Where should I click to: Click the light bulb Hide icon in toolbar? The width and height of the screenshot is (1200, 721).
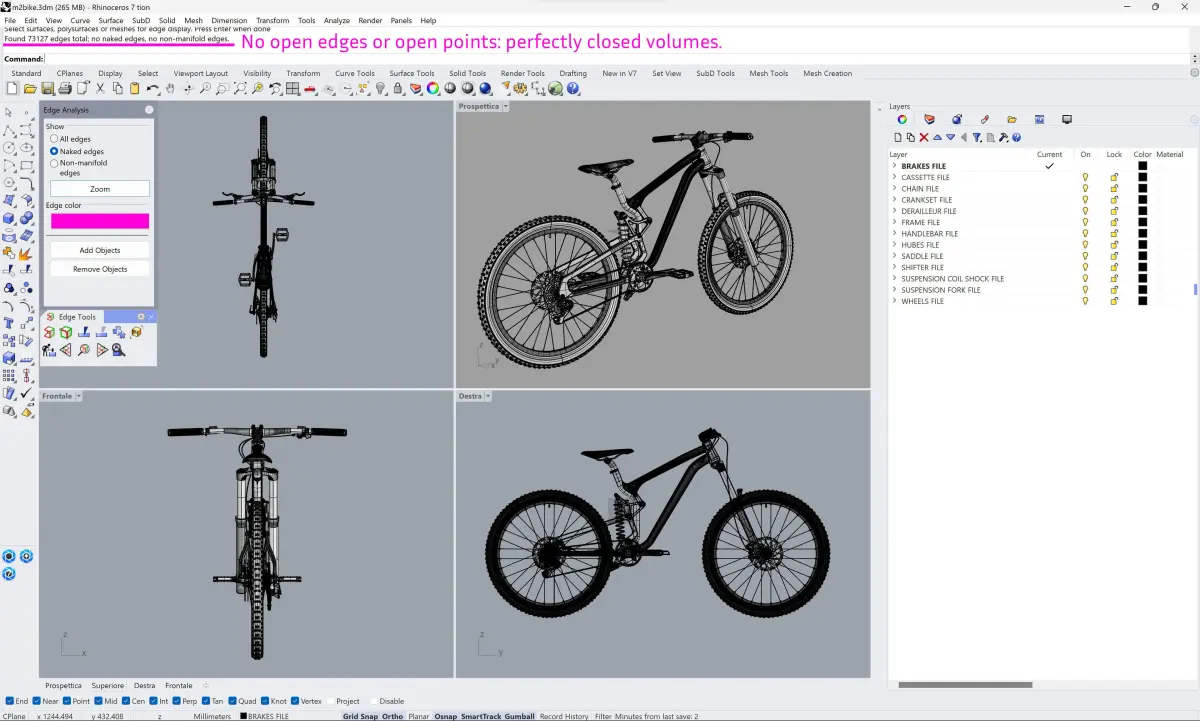[x=381, y=89]
